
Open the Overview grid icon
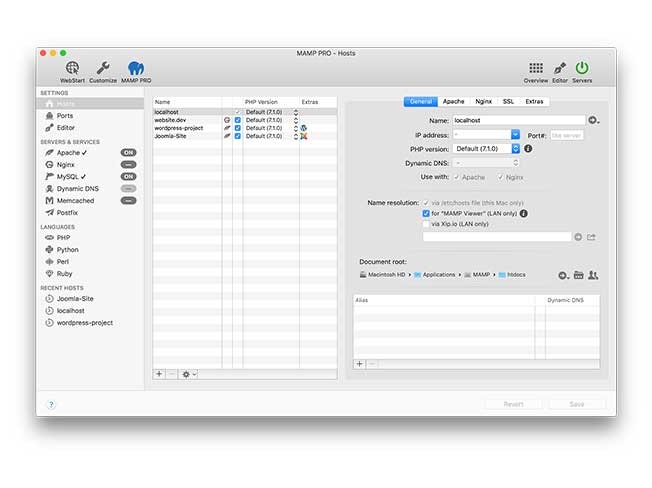coord(536,72)
